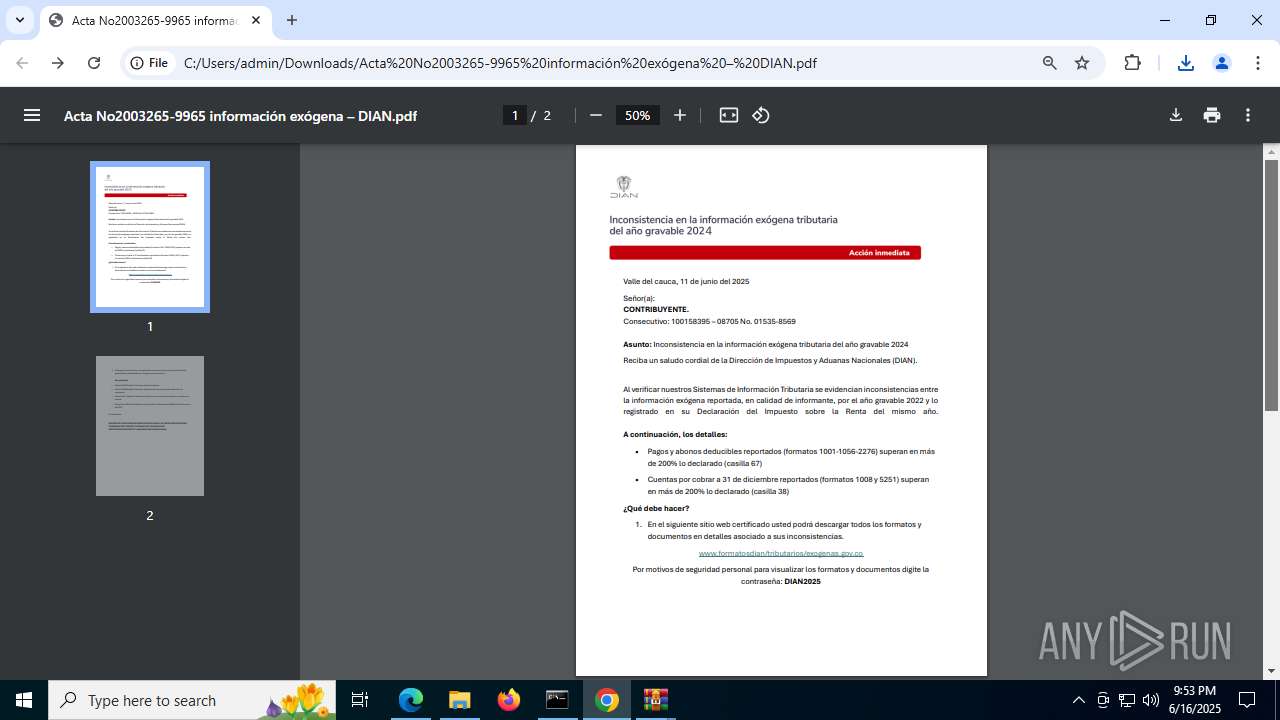1280x720 pixels.
Task: Click the vertical scrollbar thumb
Action: click(1271, 285)
